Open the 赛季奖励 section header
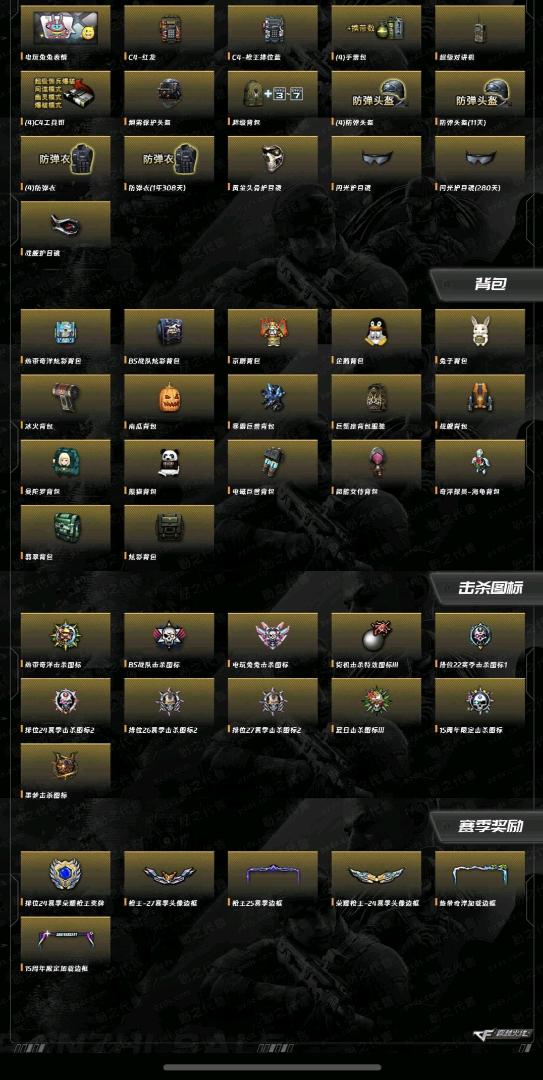 (x=489, y=826)
